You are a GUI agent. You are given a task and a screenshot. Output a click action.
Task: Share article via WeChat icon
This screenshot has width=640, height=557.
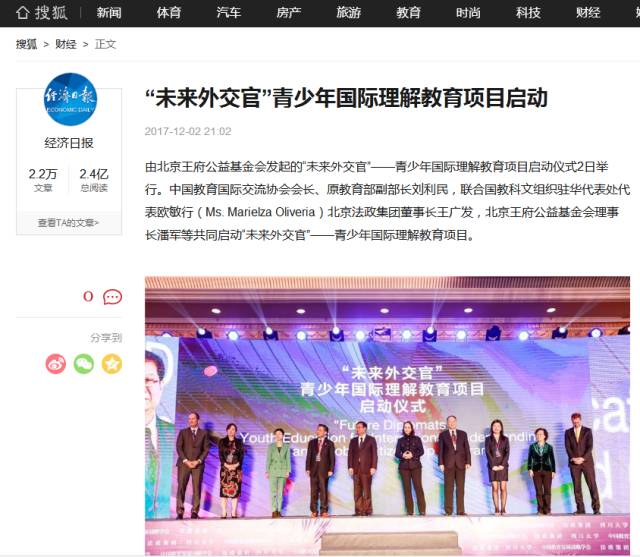tap(84, 364)
